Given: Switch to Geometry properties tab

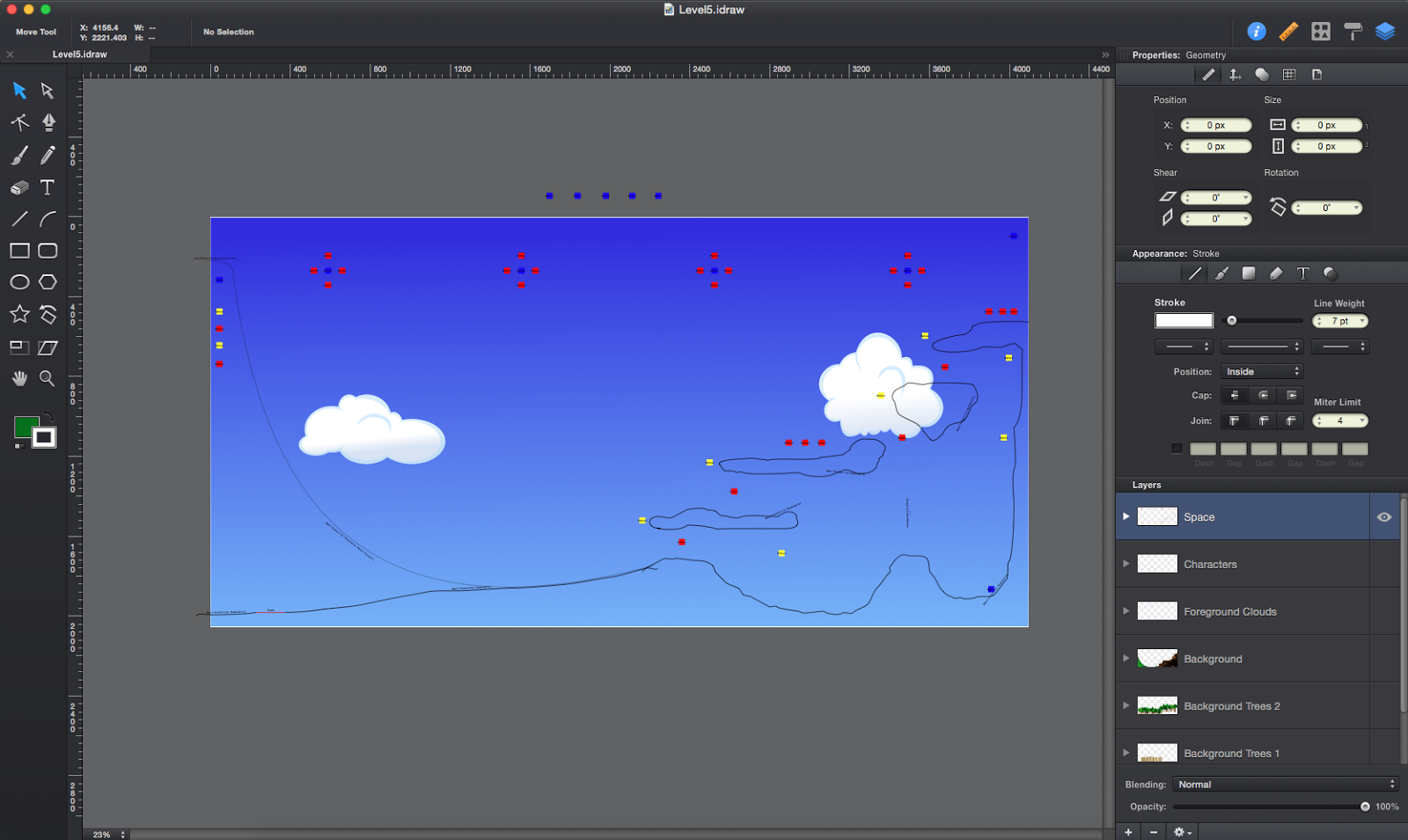Looking at the screenshot, I should pos(1209,75).
